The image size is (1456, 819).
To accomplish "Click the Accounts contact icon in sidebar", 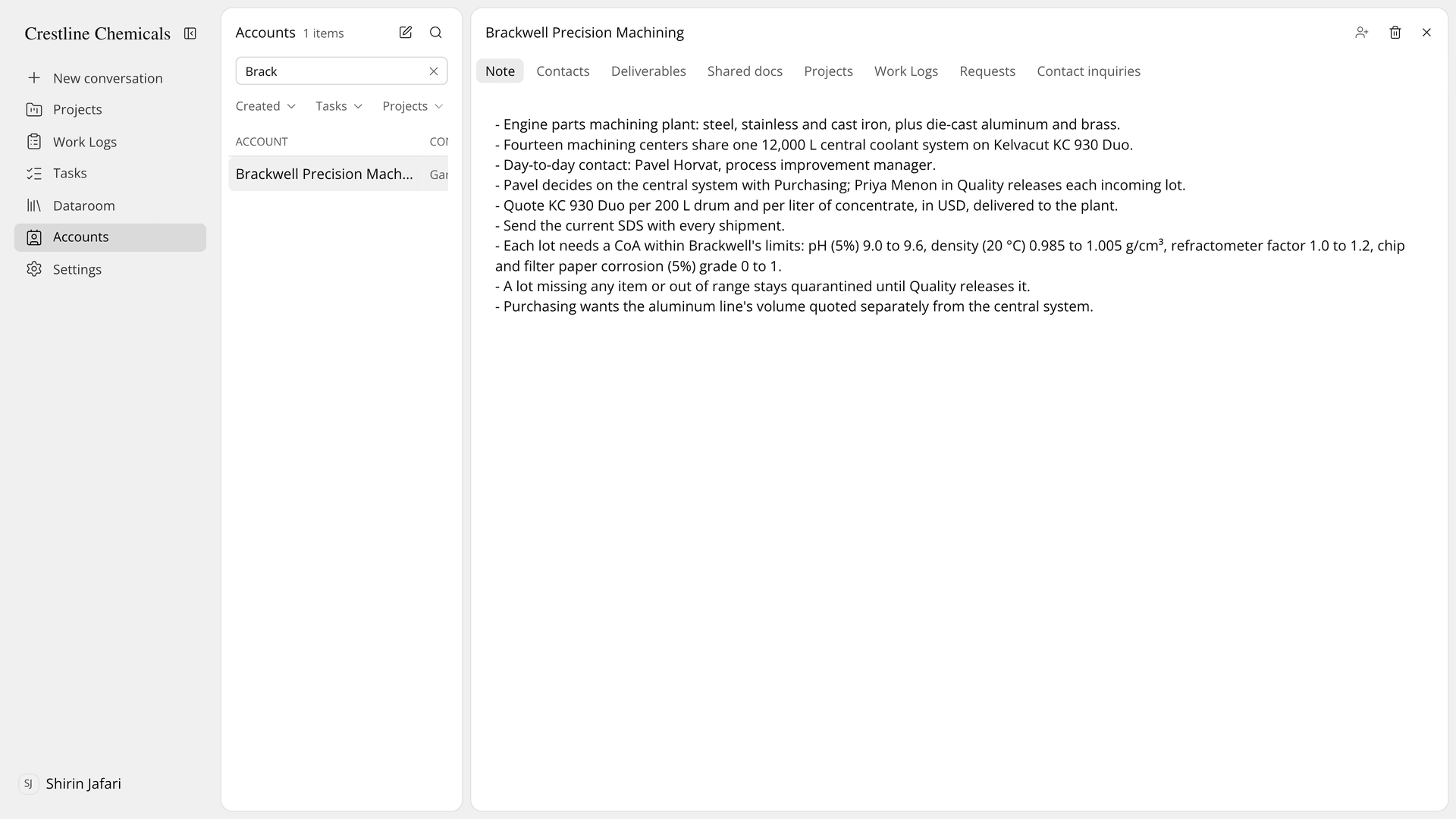I will click(34, 237).
